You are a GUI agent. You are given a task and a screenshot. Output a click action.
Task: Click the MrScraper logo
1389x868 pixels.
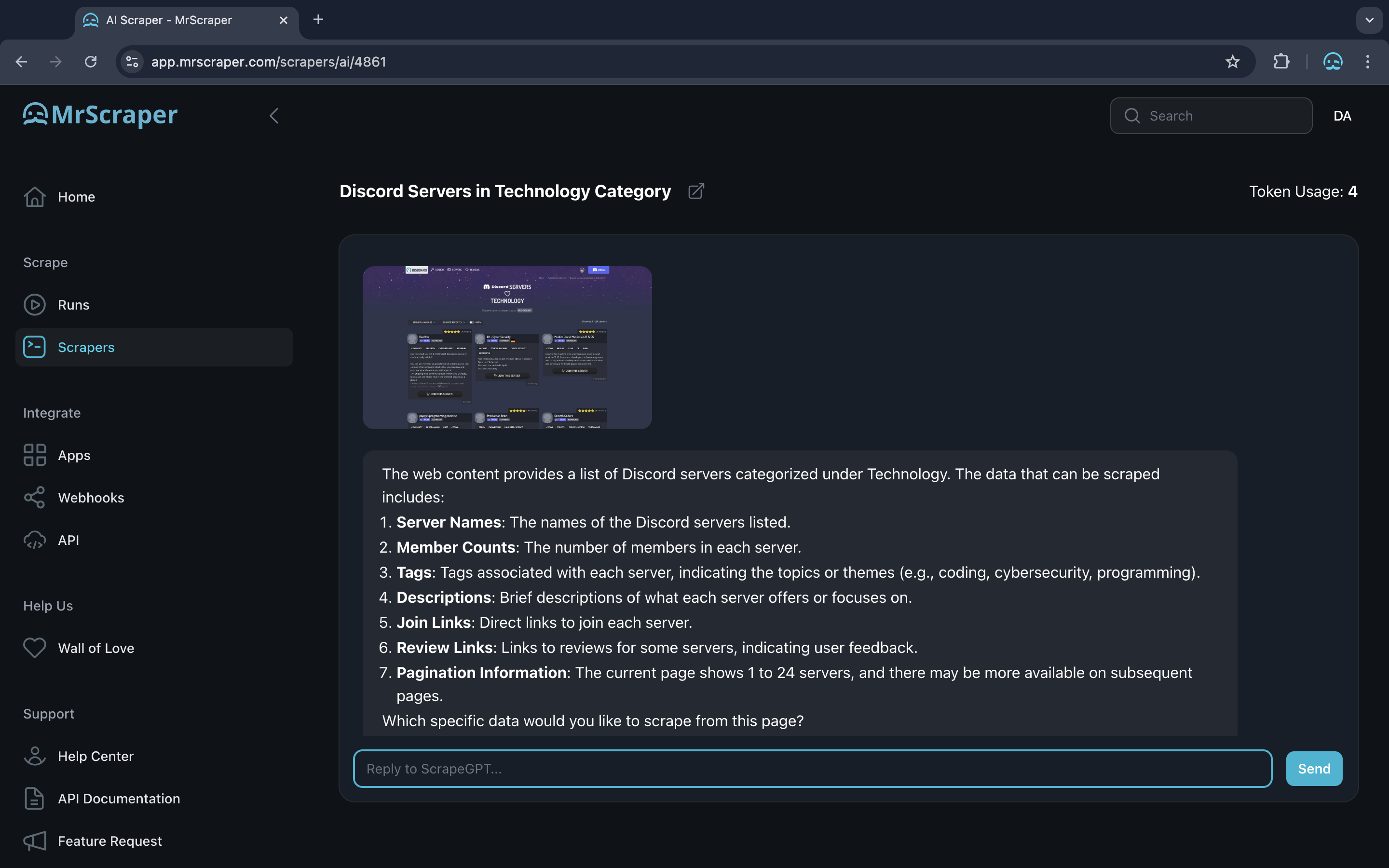(100, 115)
